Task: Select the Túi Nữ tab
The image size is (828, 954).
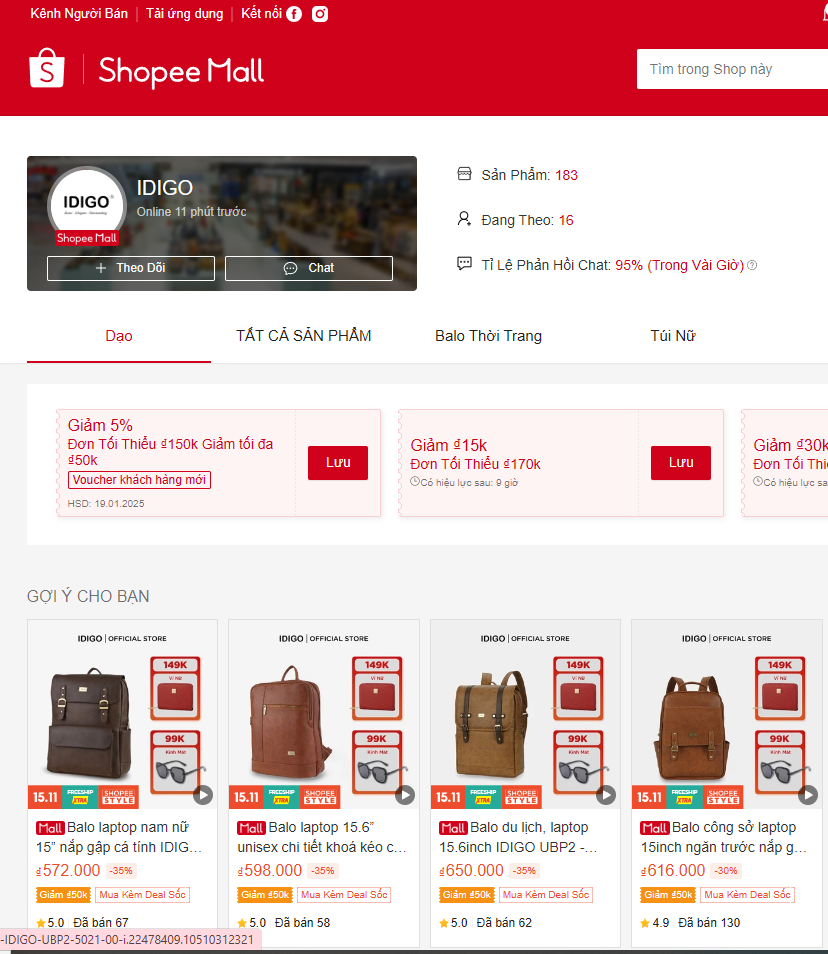Action: (x=673, y=336)
